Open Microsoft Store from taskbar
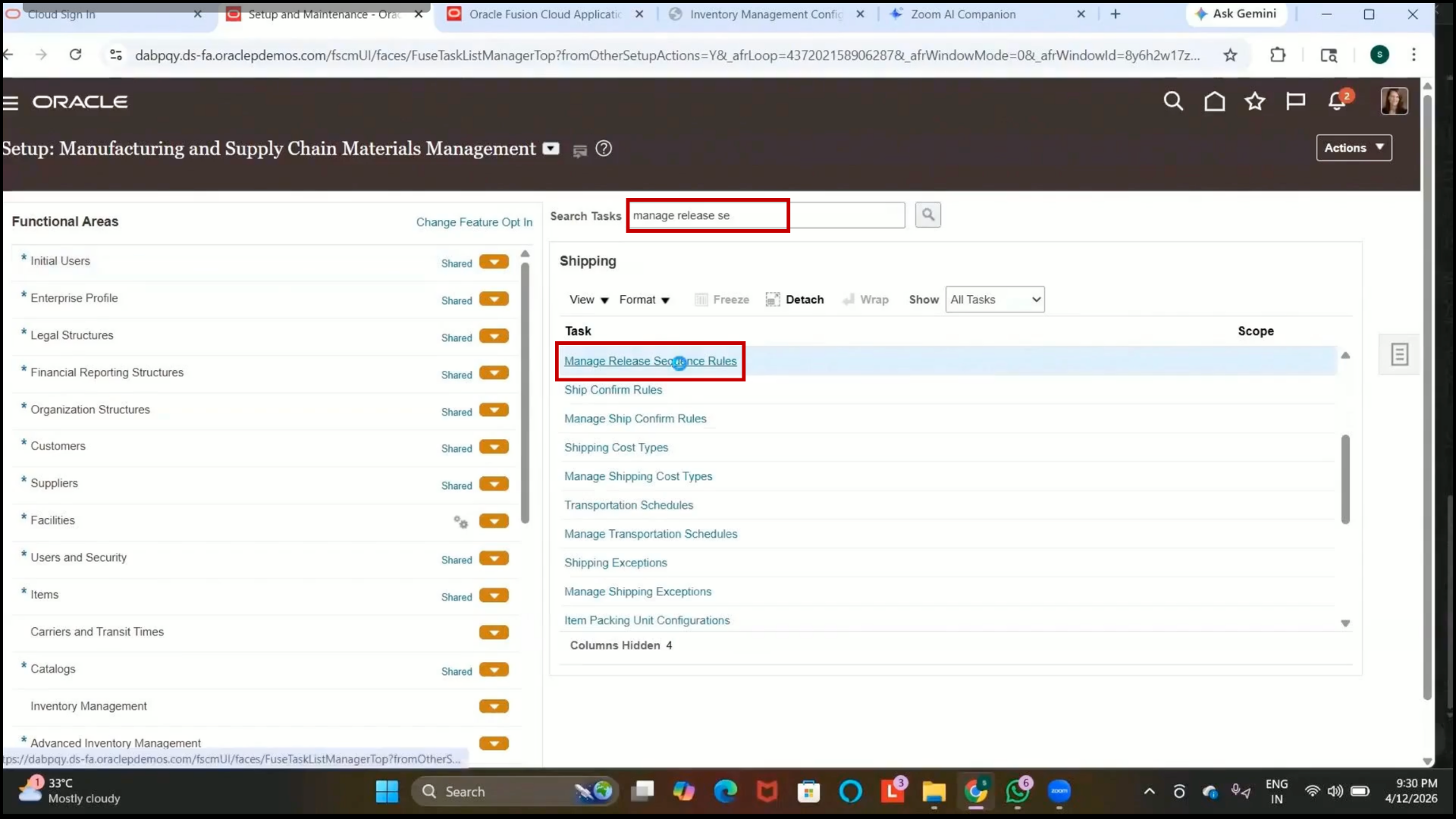The height and width of the screenshot is (819, 1456). (808, 792)
